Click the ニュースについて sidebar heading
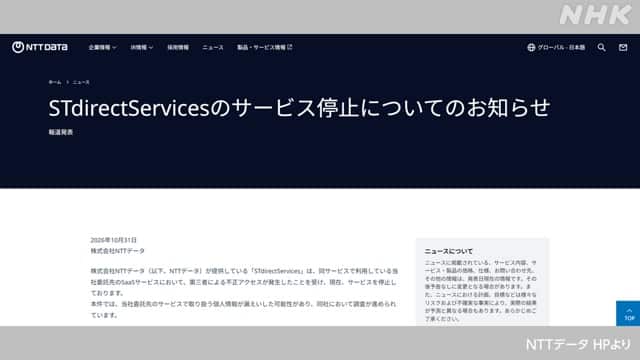This screenshot has width=640, height=360. pyautogui.click(x=449, y=251)
